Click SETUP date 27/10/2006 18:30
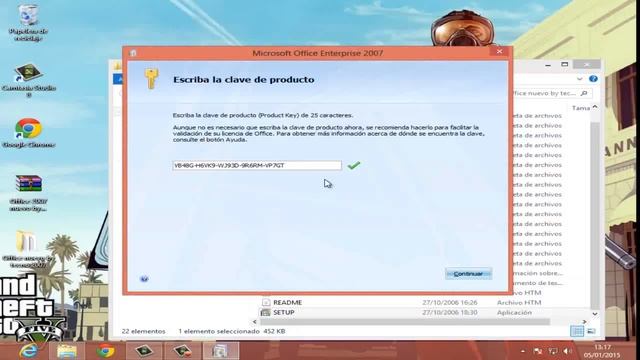Viewport: 640px width, 360px height. pos(449,312)
